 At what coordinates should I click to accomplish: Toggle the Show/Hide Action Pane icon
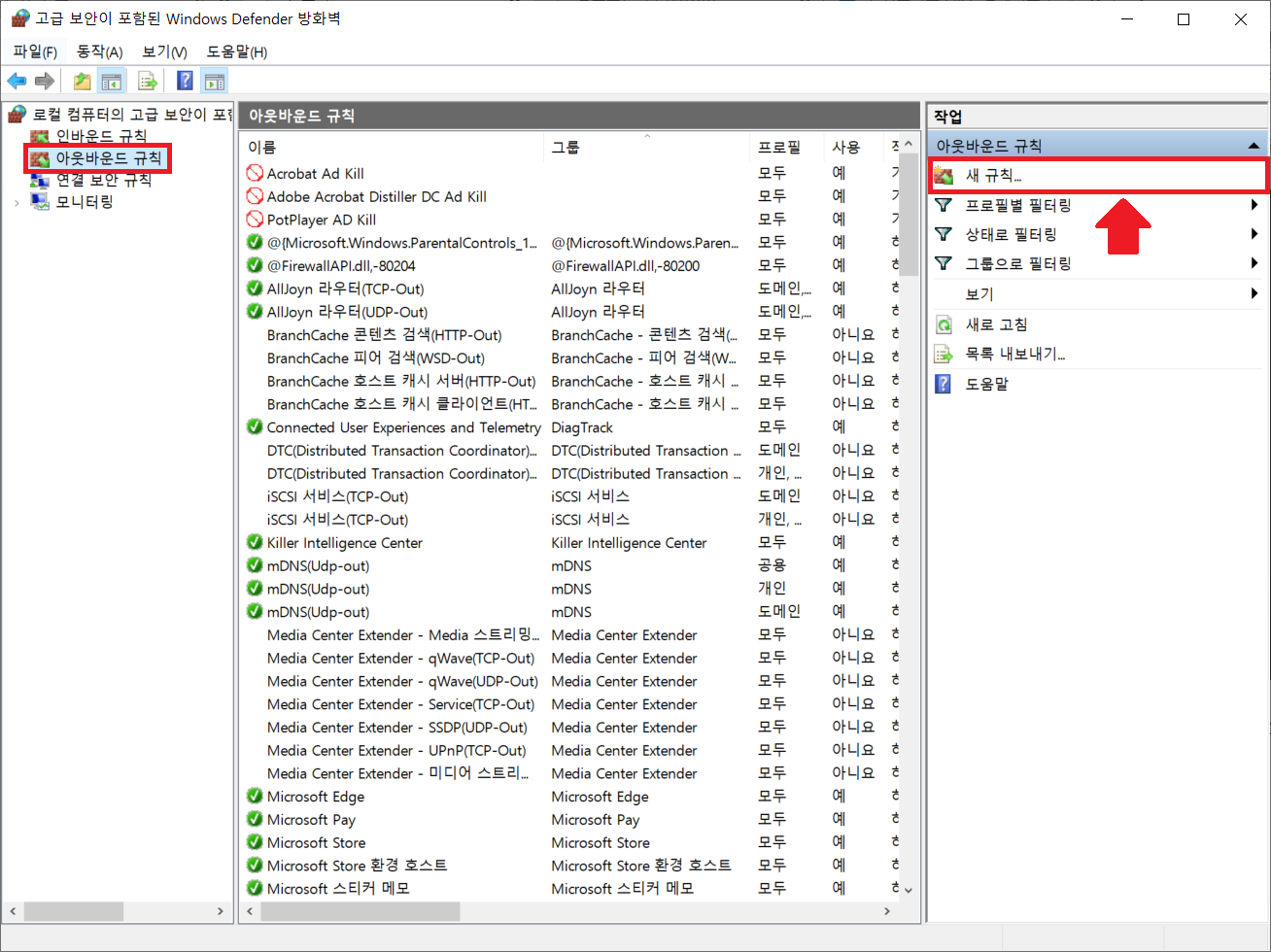215,82
